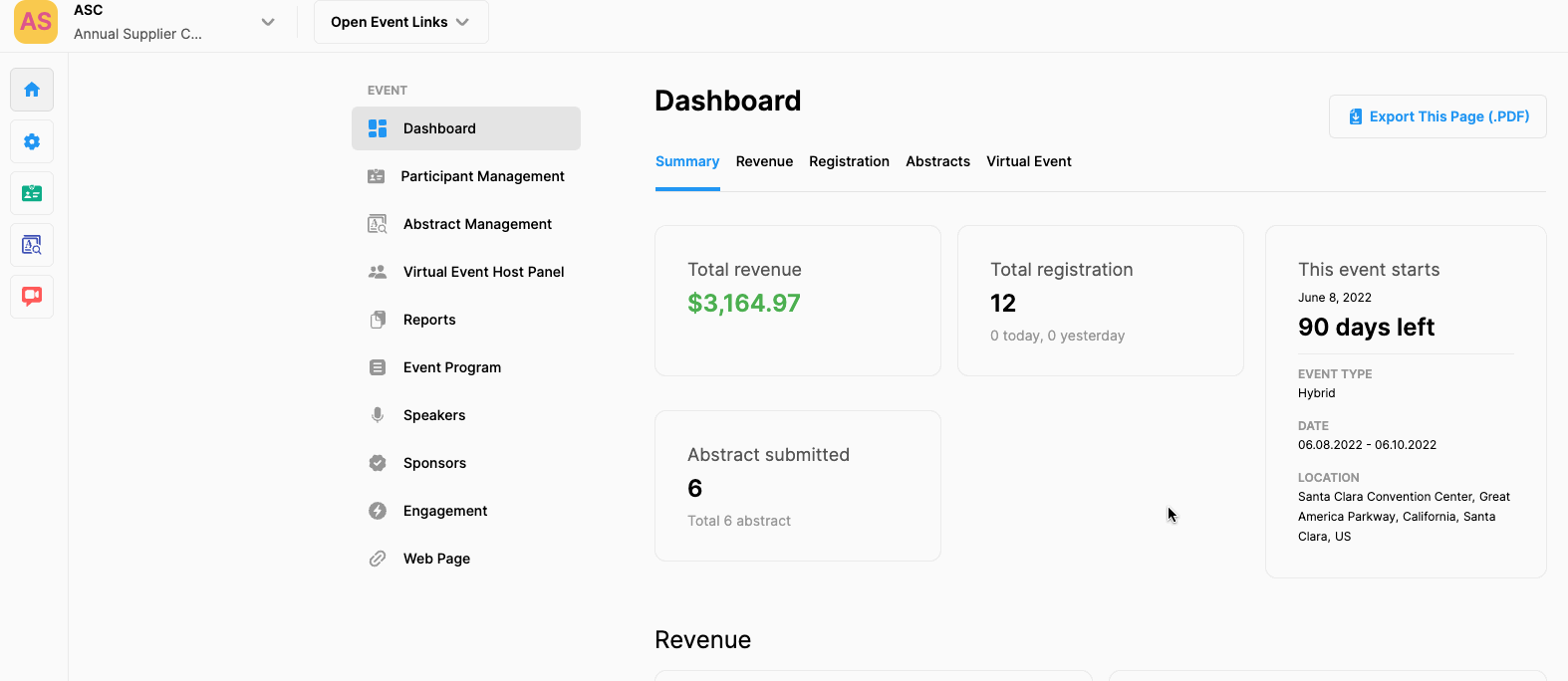
Task: Click the Total revenue card
Action: (797, 301)
